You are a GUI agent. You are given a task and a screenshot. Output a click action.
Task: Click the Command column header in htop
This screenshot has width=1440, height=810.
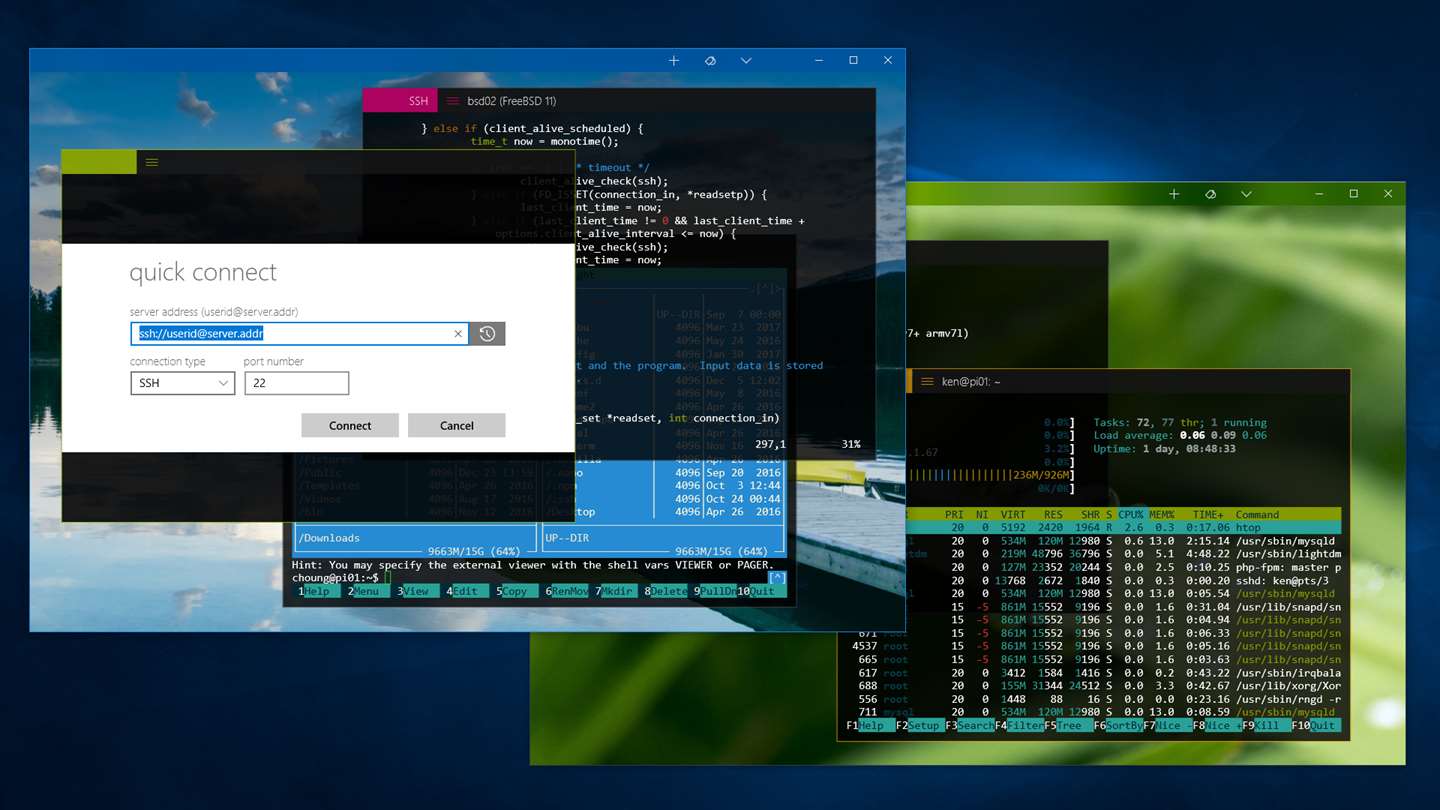pyautogui.click(x=1257, y=514)
